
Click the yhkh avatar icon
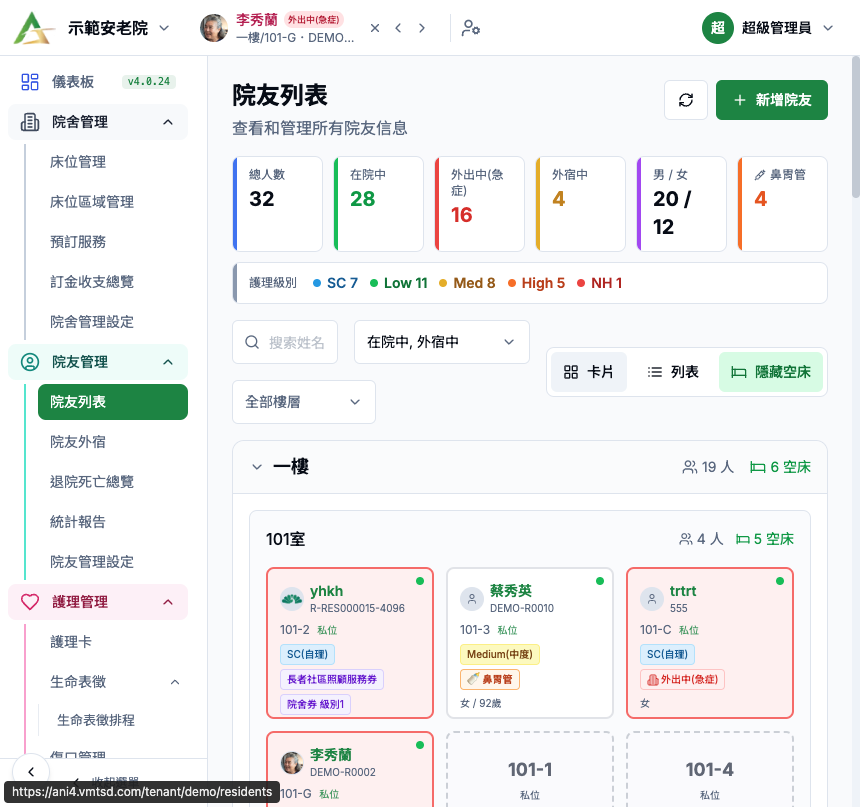point(292,599)
